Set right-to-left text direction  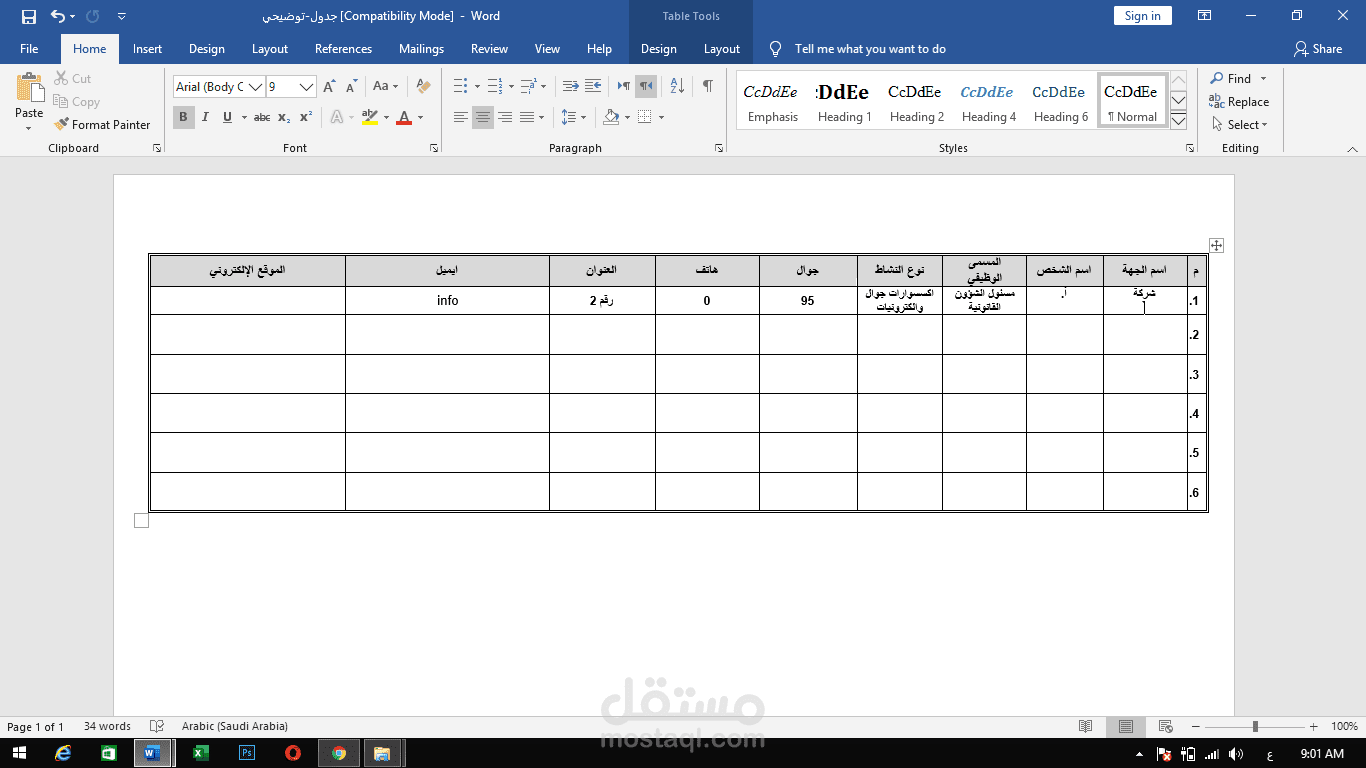tap(646, 87)
